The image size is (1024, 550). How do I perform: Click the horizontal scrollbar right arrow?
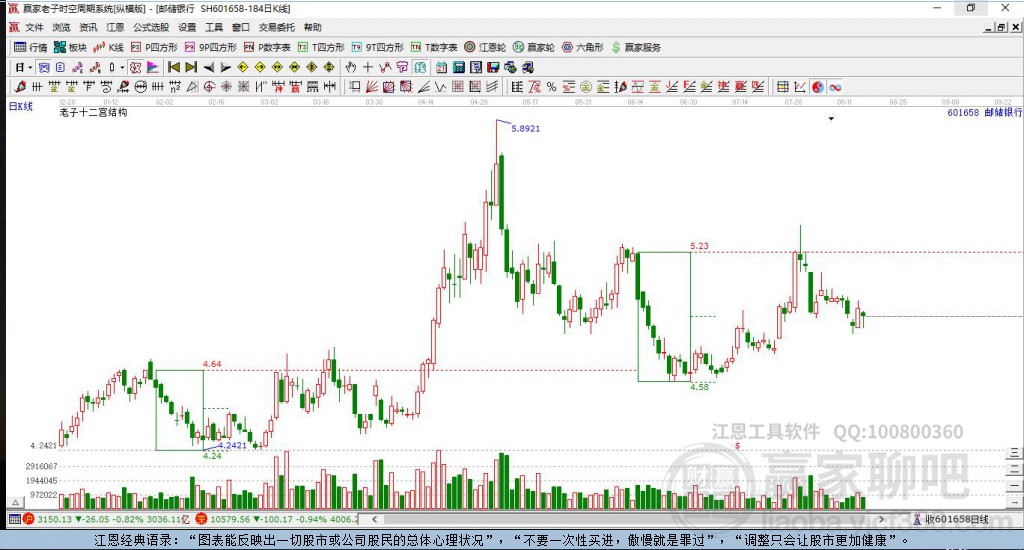click(x=881, y=519)
